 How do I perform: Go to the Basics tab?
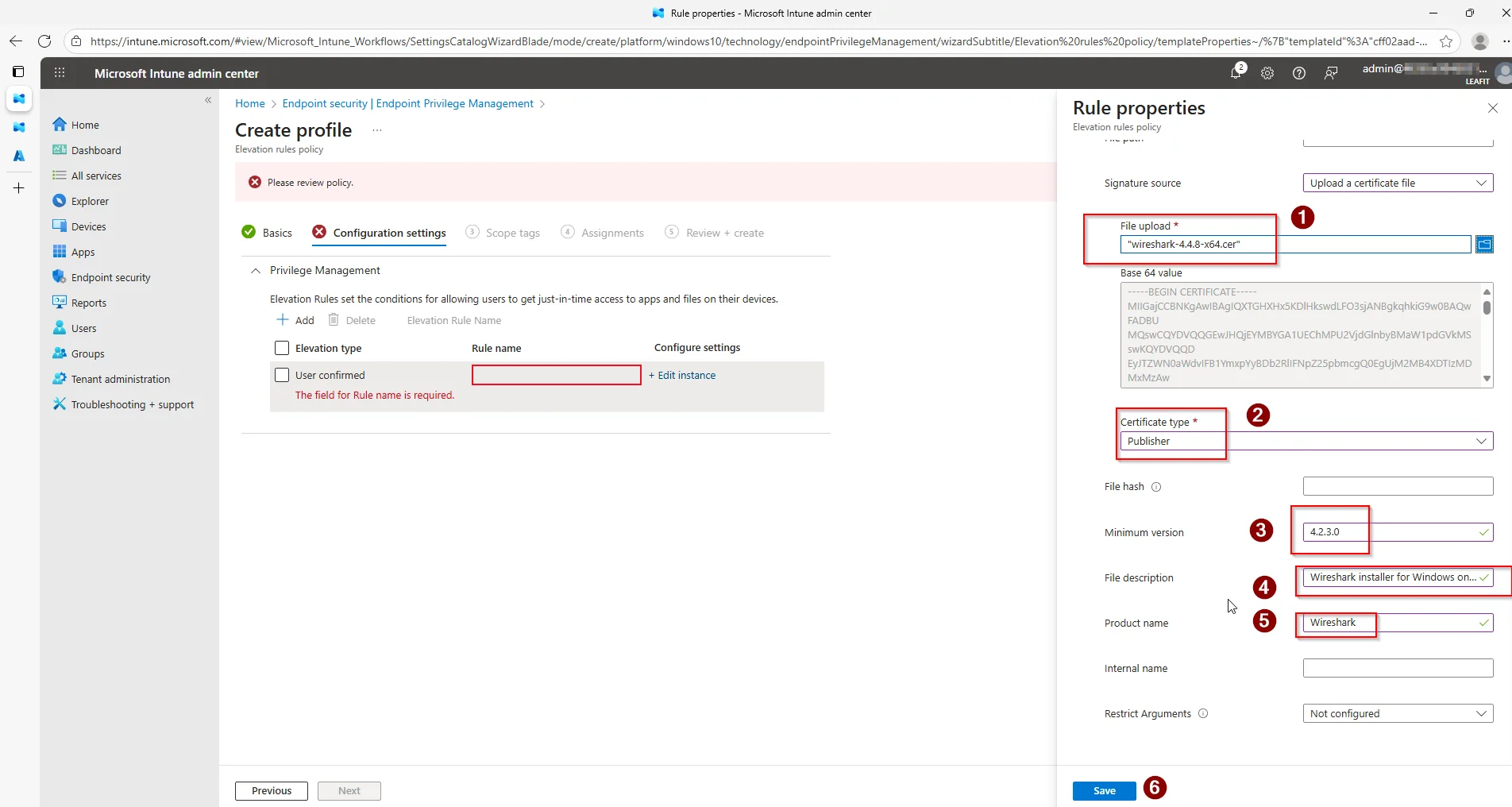click(x=267, y=233)
